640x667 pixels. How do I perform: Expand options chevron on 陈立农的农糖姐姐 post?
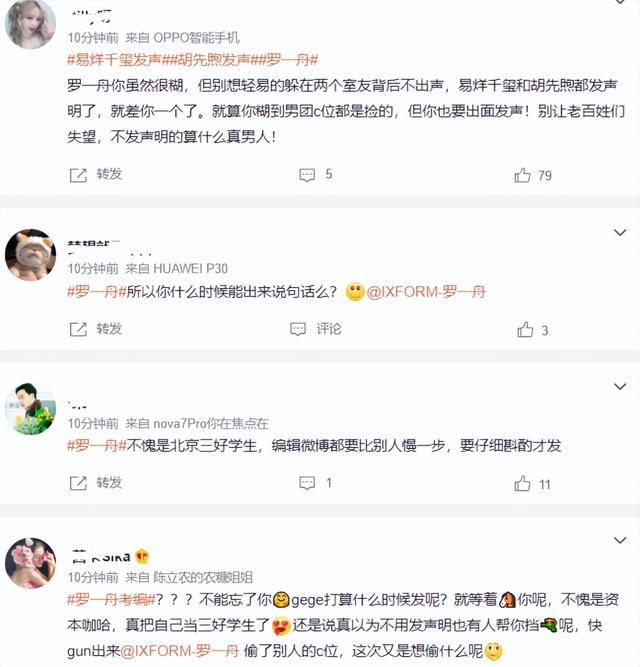coord(620,541)
